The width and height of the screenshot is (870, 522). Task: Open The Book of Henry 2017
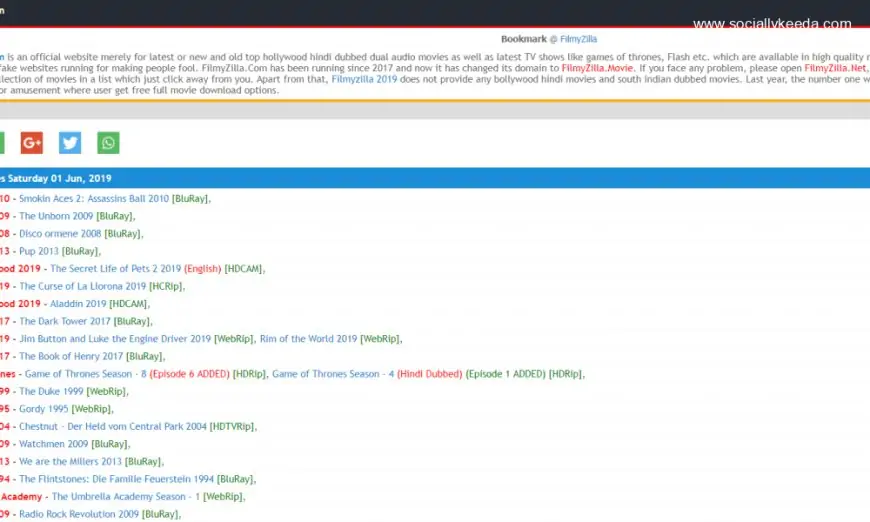pyautogui.click(x=70, y=357)
